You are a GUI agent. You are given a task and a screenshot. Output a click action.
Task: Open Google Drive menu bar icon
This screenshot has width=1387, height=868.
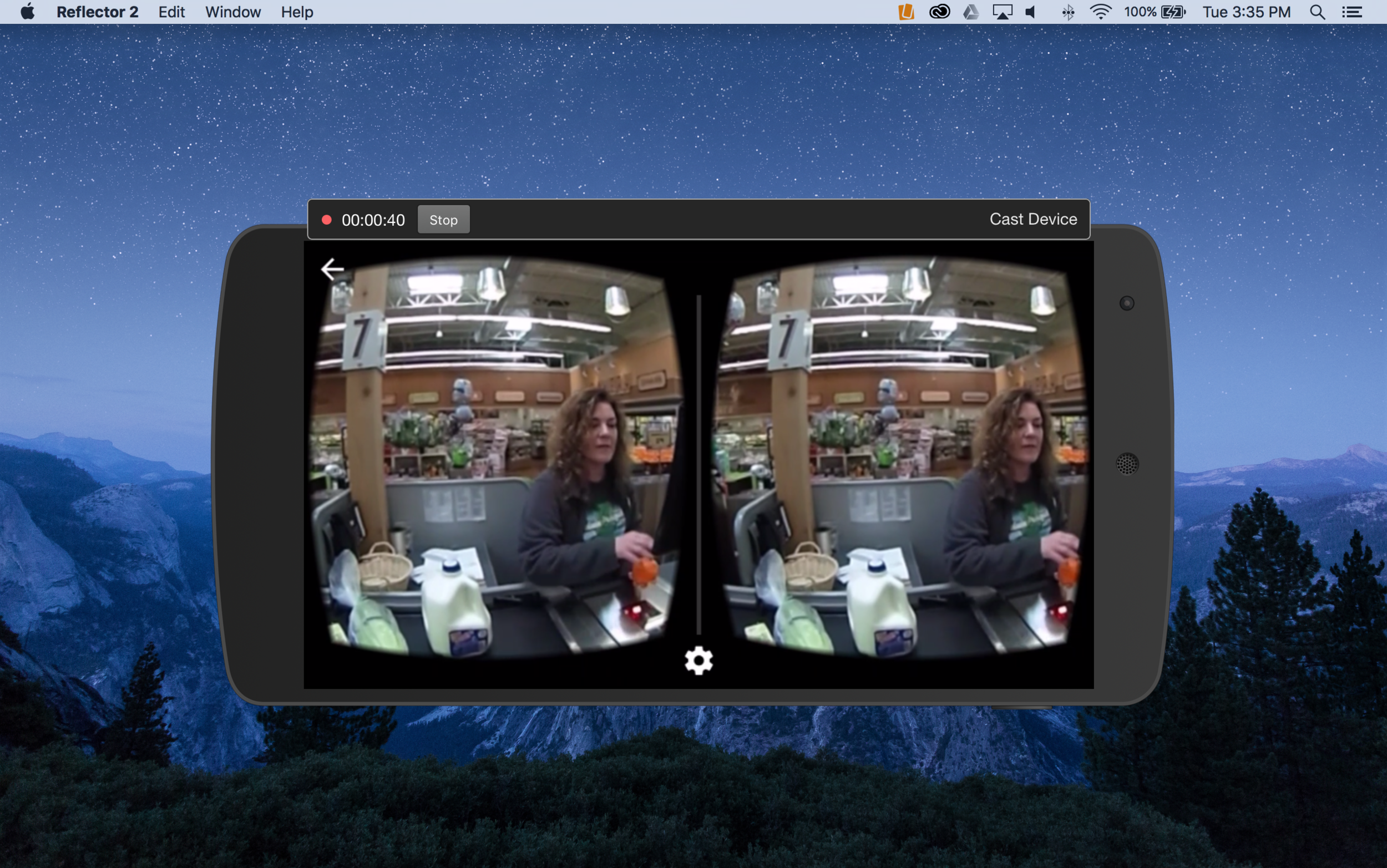[971, 12]
